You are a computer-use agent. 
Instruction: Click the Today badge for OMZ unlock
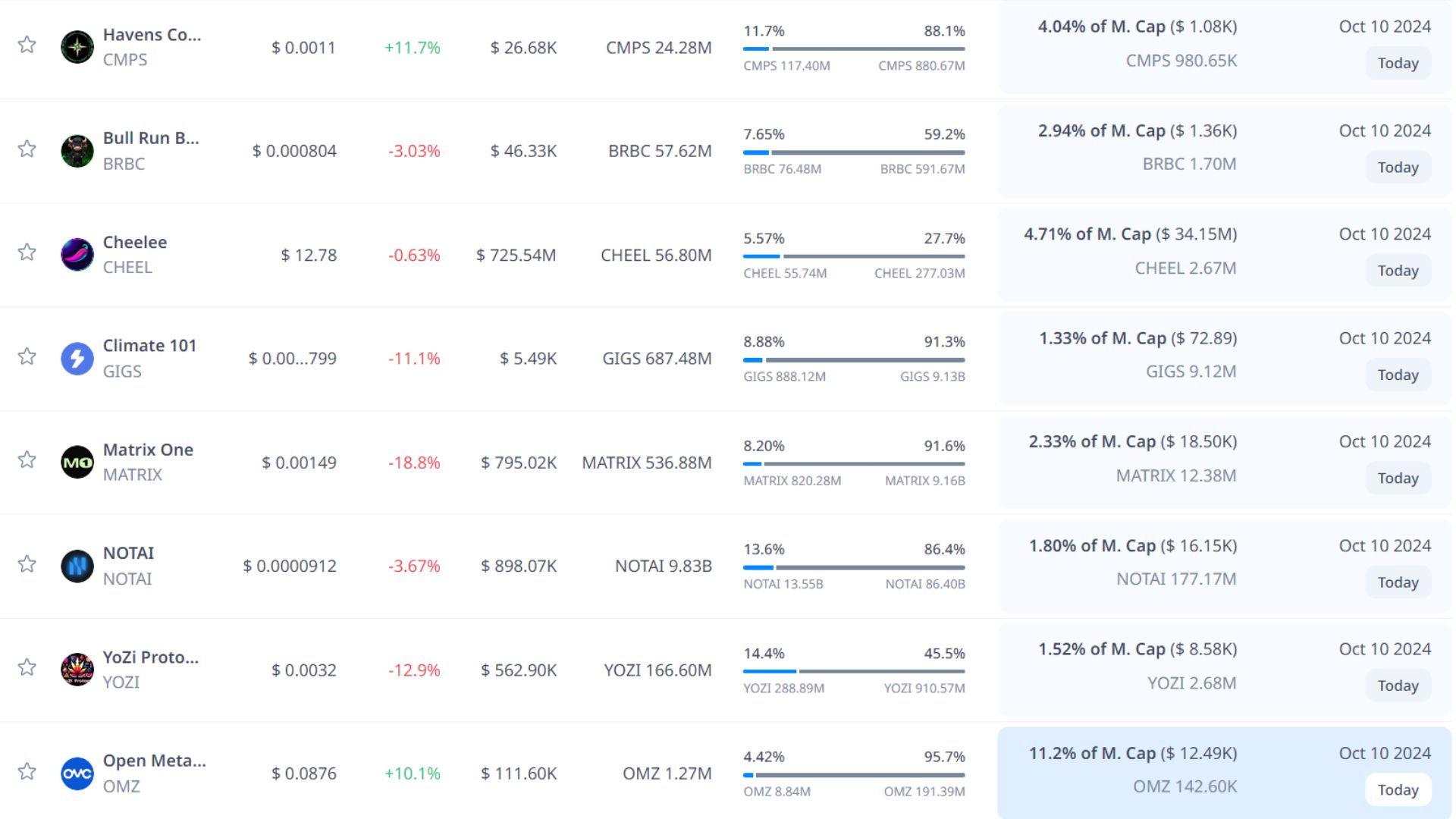[x=1398, y=789]
